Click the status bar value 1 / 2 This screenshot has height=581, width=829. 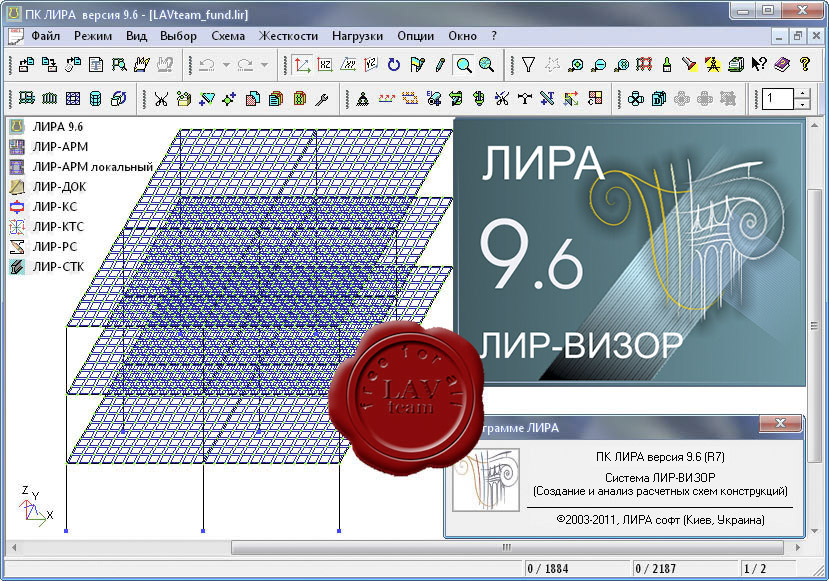754,569
